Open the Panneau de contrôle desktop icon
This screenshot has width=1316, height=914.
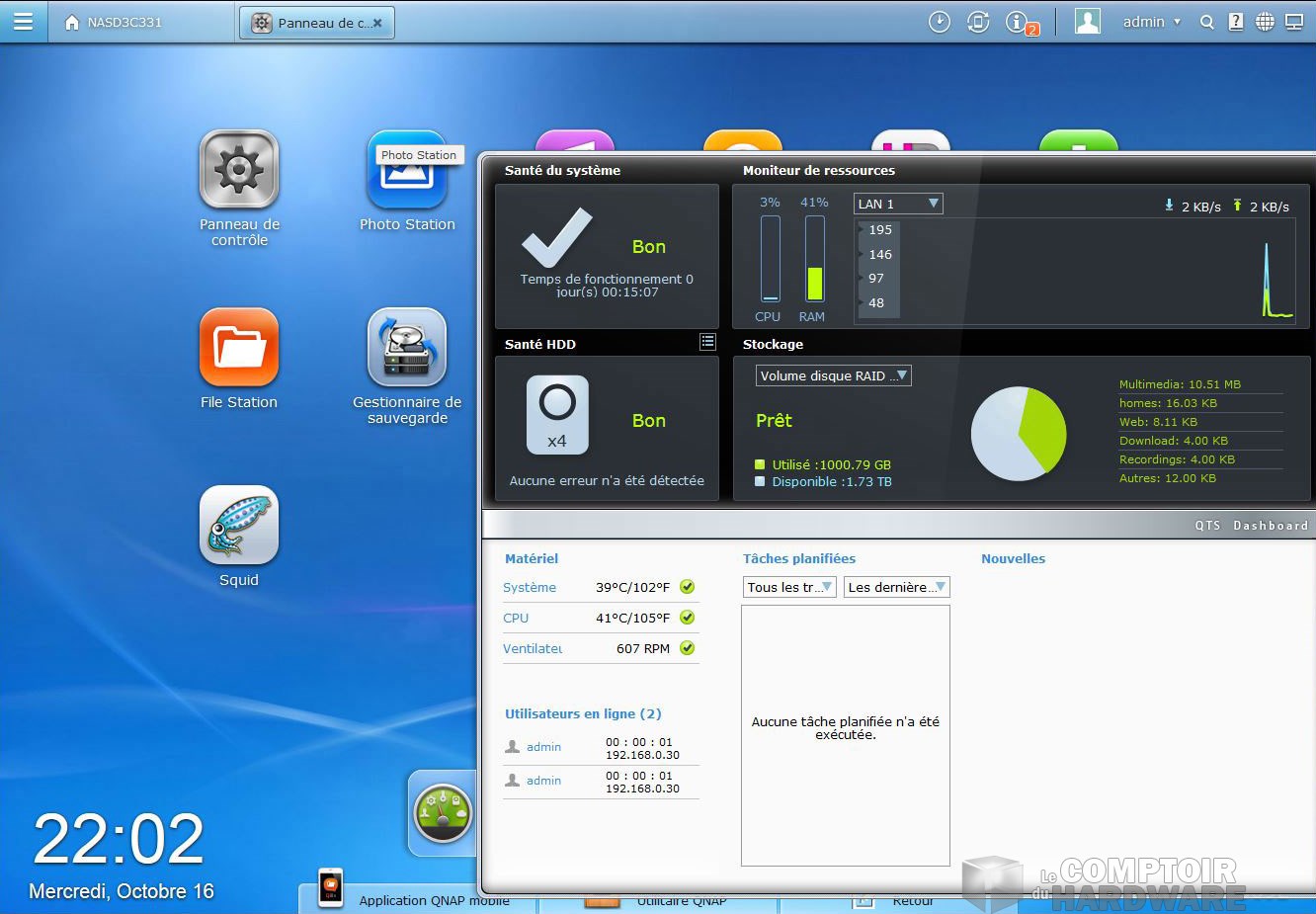tap(239, 170)
